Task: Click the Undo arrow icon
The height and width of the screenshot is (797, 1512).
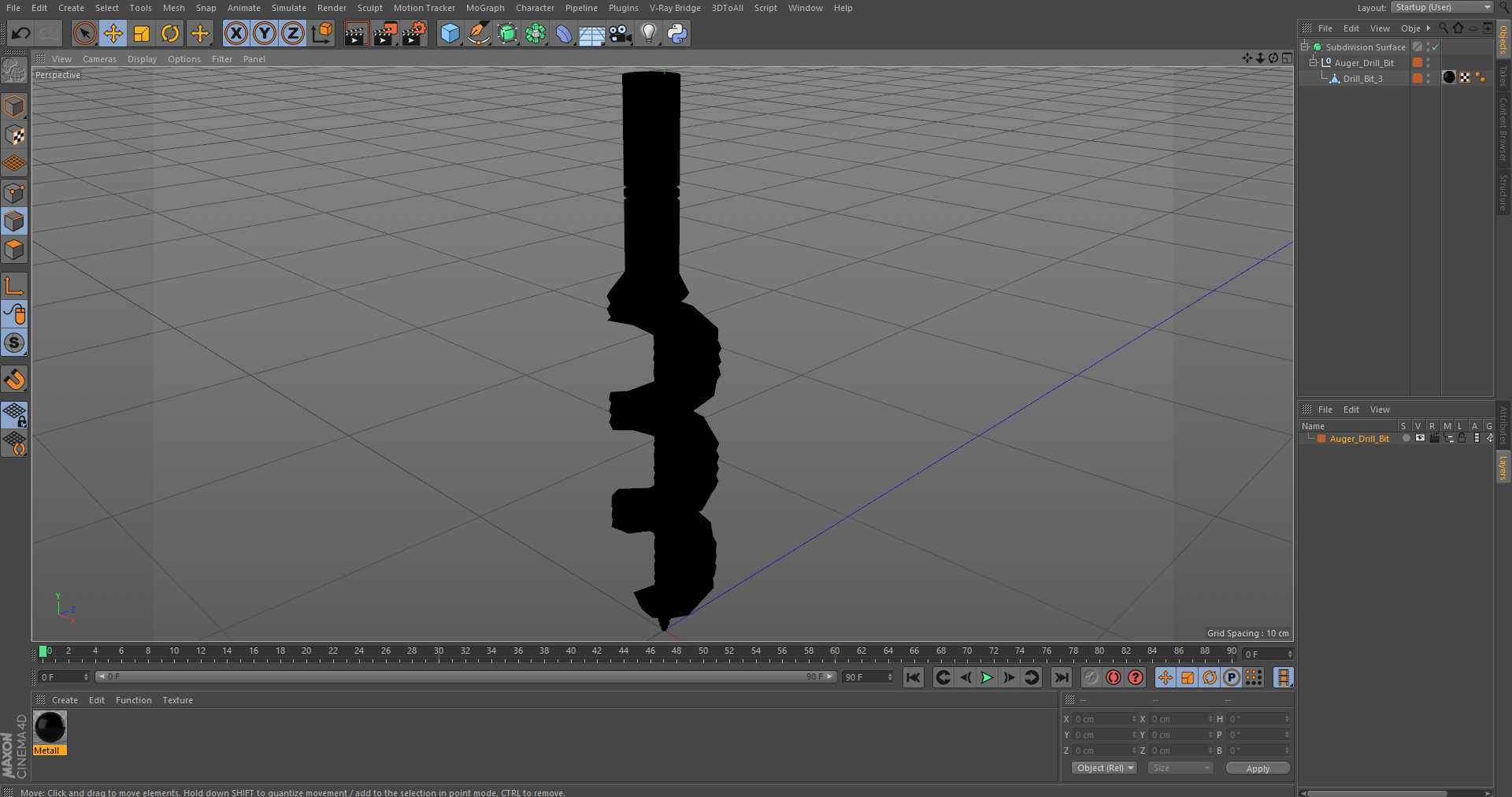Action: 21,33
